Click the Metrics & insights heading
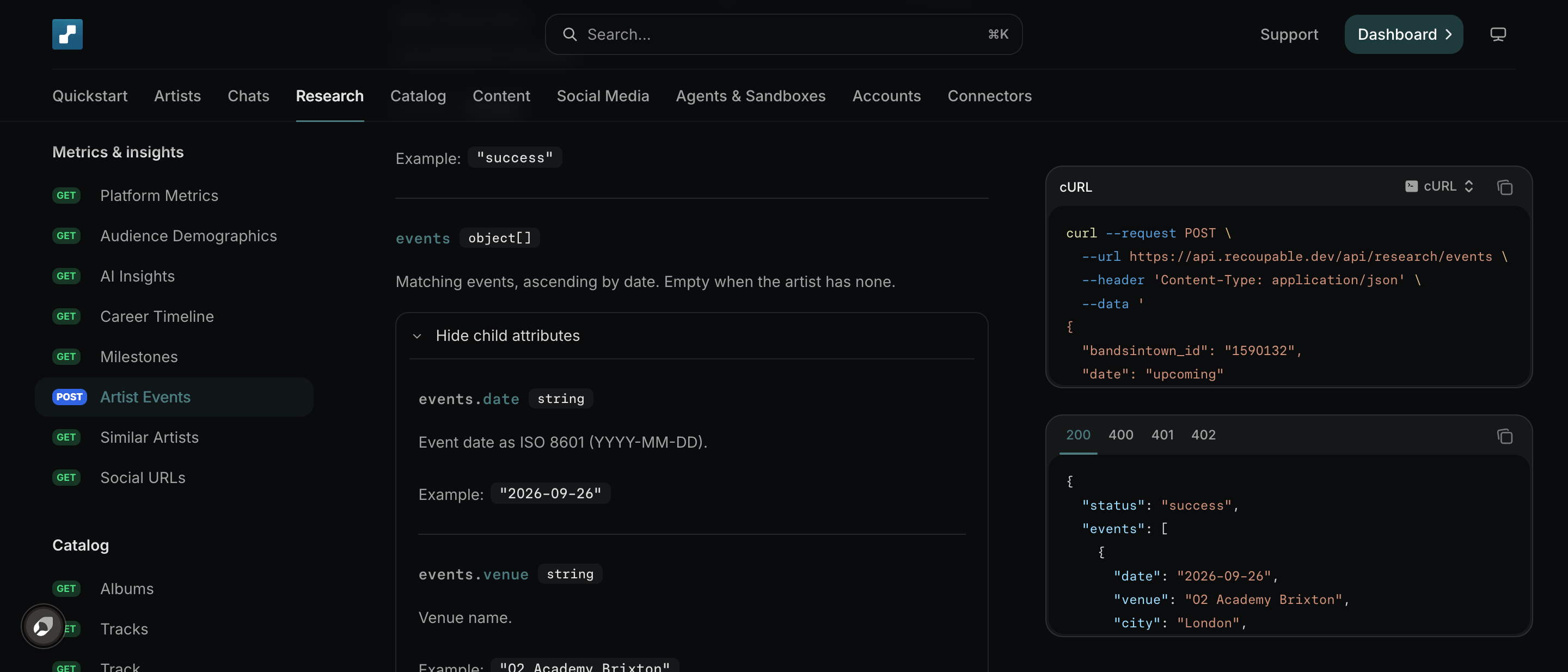1568x672 pixels. coord(118,152)
